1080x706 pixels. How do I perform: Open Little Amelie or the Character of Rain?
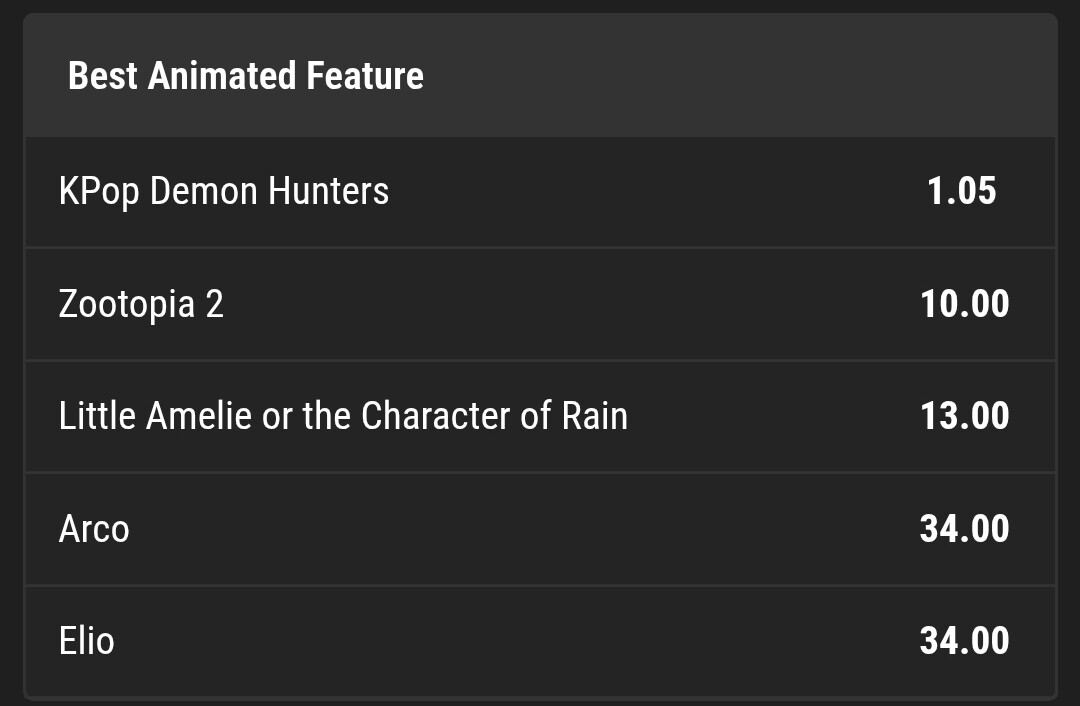[x=343, y=416]
